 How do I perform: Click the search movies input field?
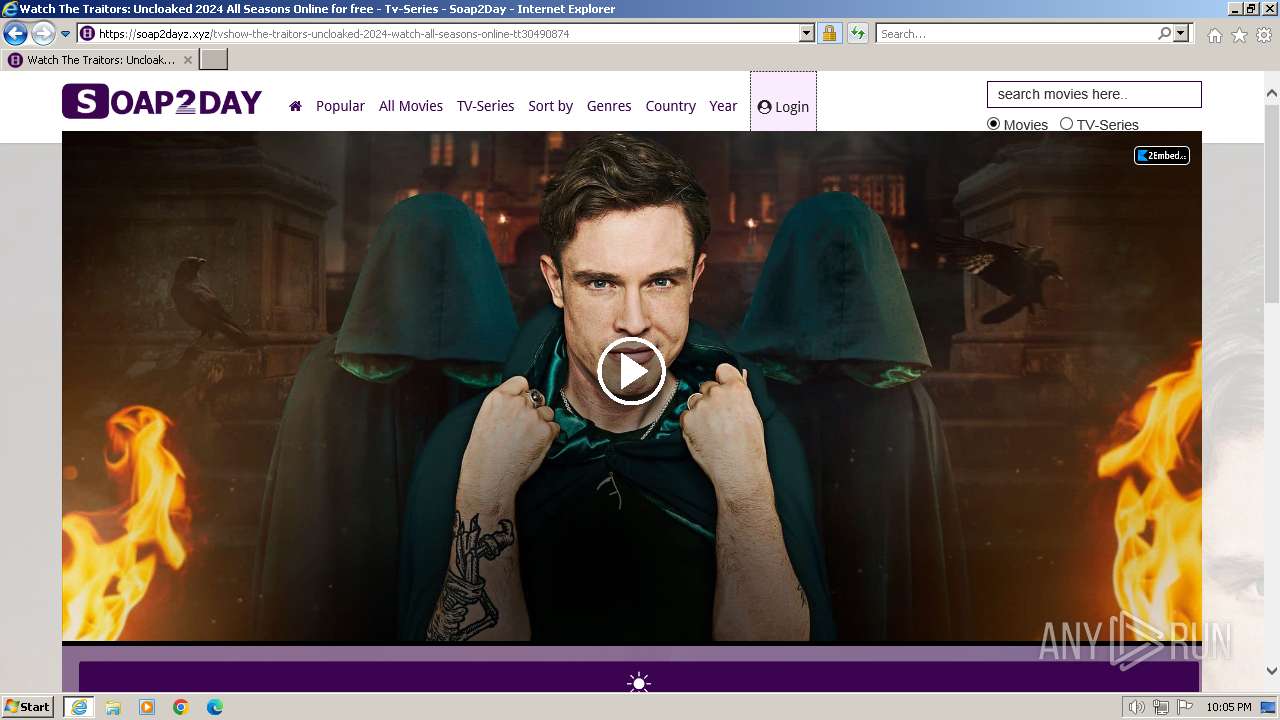click(x=1094, y=94)
